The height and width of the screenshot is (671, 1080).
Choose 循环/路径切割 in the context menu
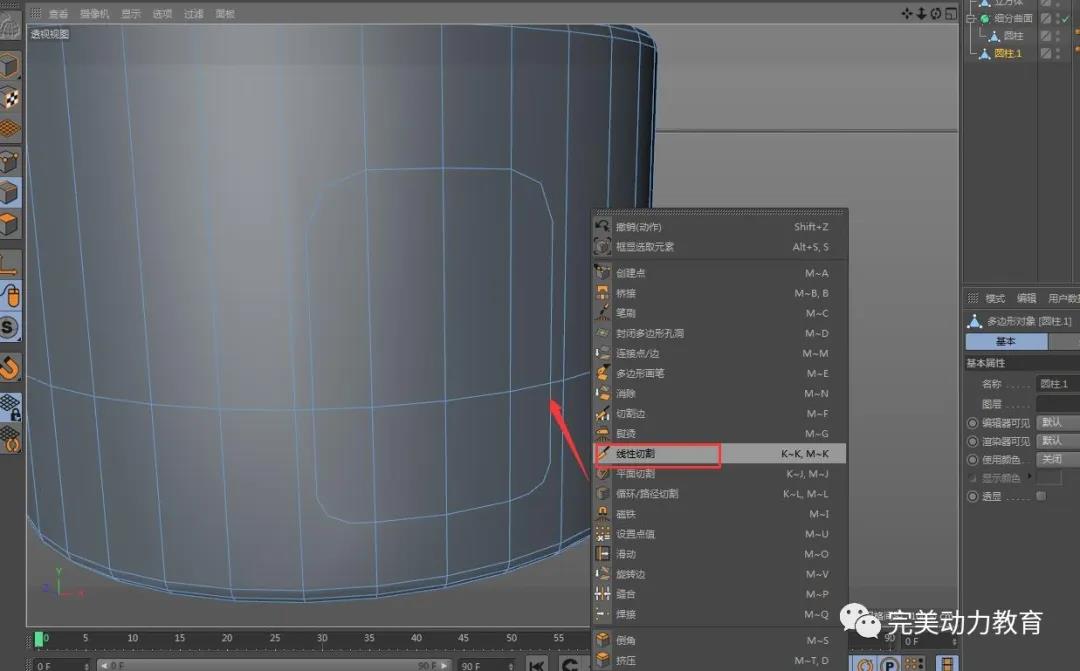click(x=647, y=494)
